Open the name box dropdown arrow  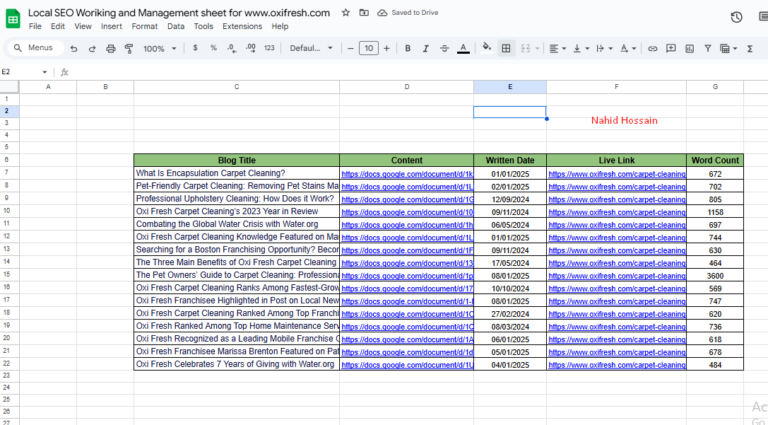pyautogui.click(x=45, y=72)
